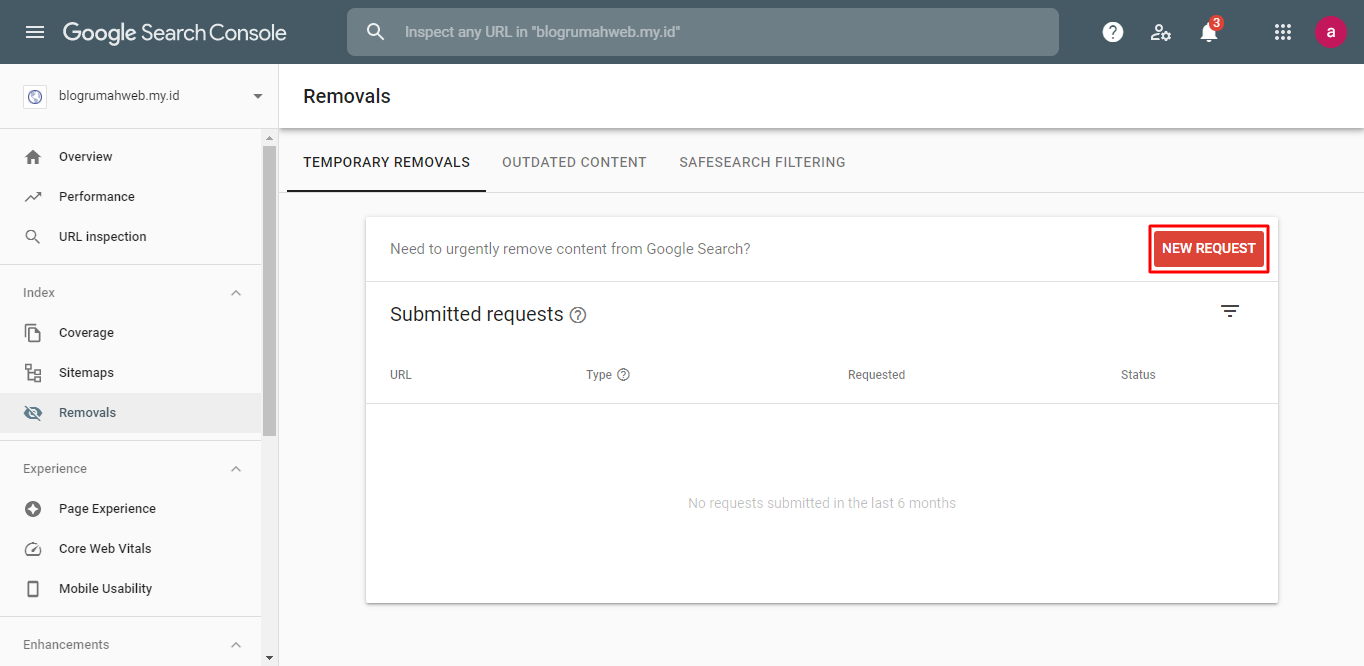Click the Removals page heading
This screenshot has height=666, width=1364.
347,96
